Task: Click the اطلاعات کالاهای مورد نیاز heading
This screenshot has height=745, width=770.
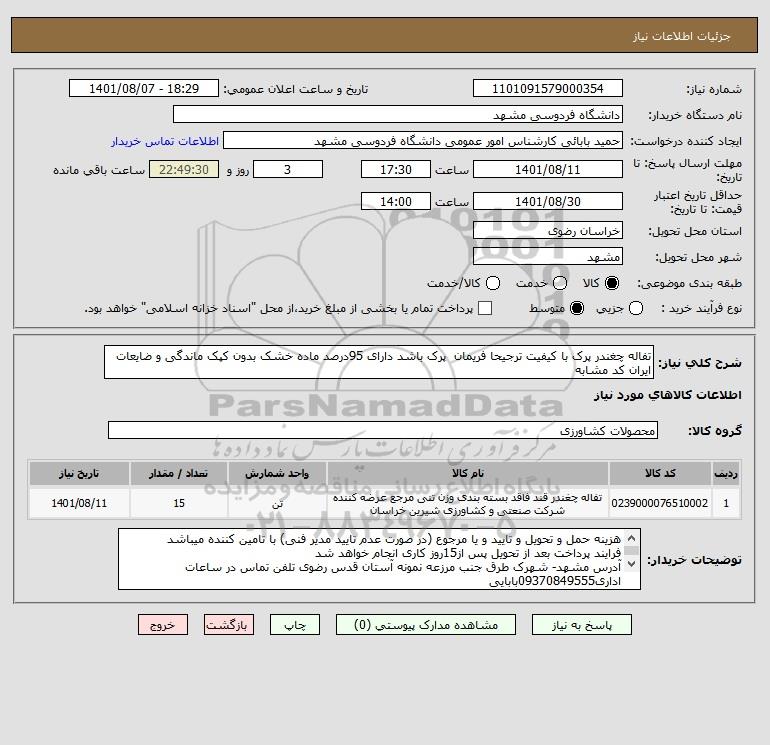Action: pyautogui.click(x=668, y=395)
